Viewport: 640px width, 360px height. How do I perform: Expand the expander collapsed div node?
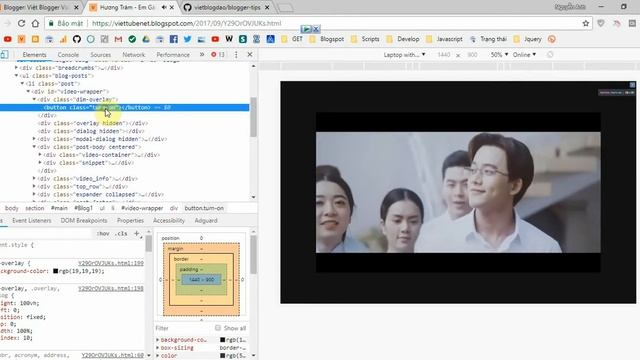coord(34,194)
